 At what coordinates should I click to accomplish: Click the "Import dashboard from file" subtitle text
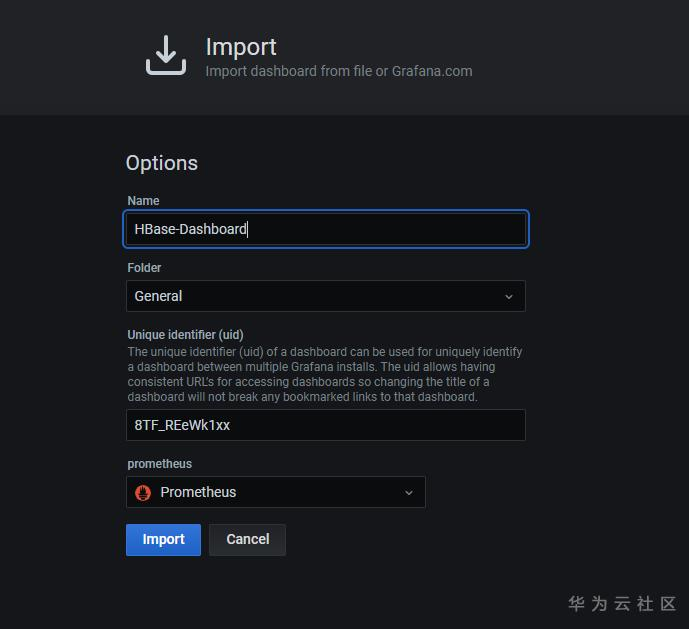pyautogui.click(x=288, y=71)
